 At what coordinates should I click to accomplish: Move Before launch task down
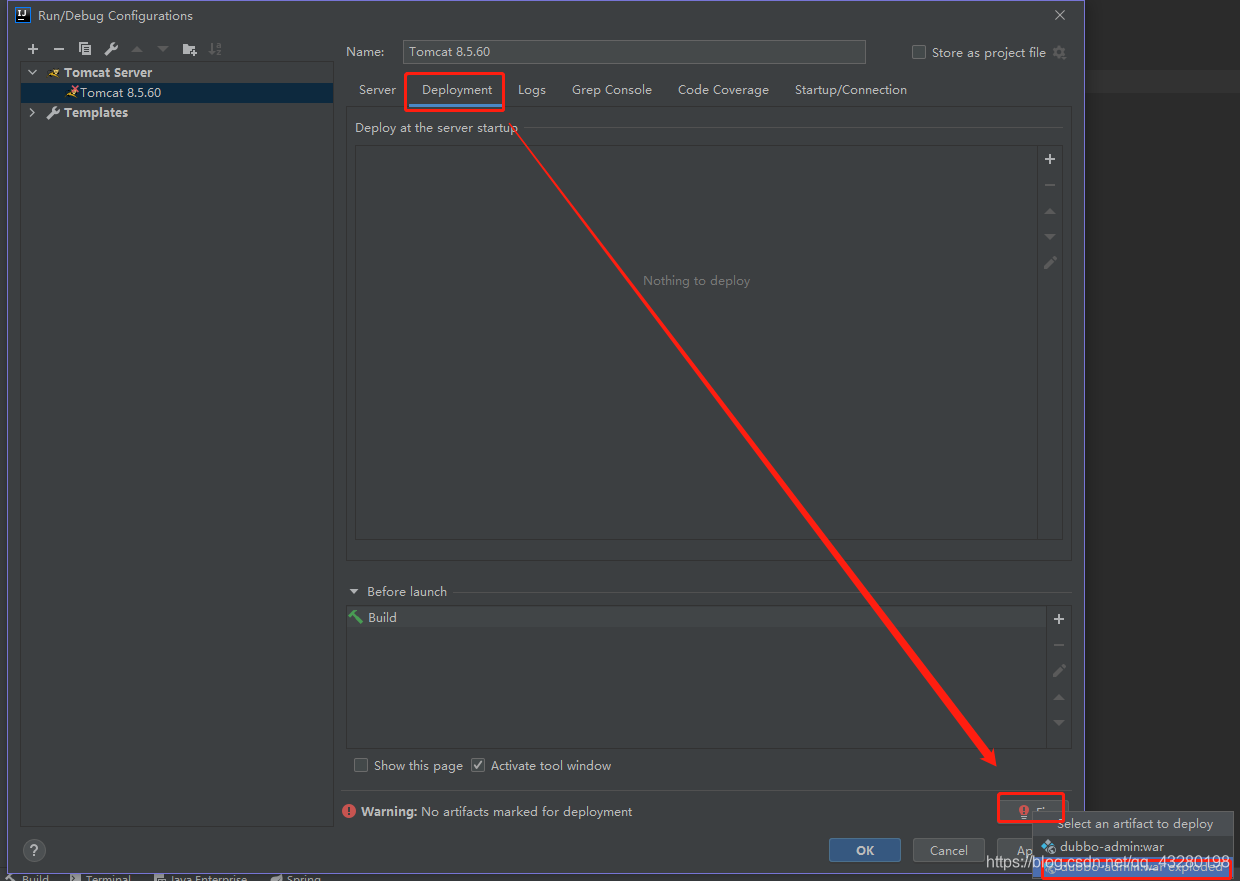(x=1059, y=723)
